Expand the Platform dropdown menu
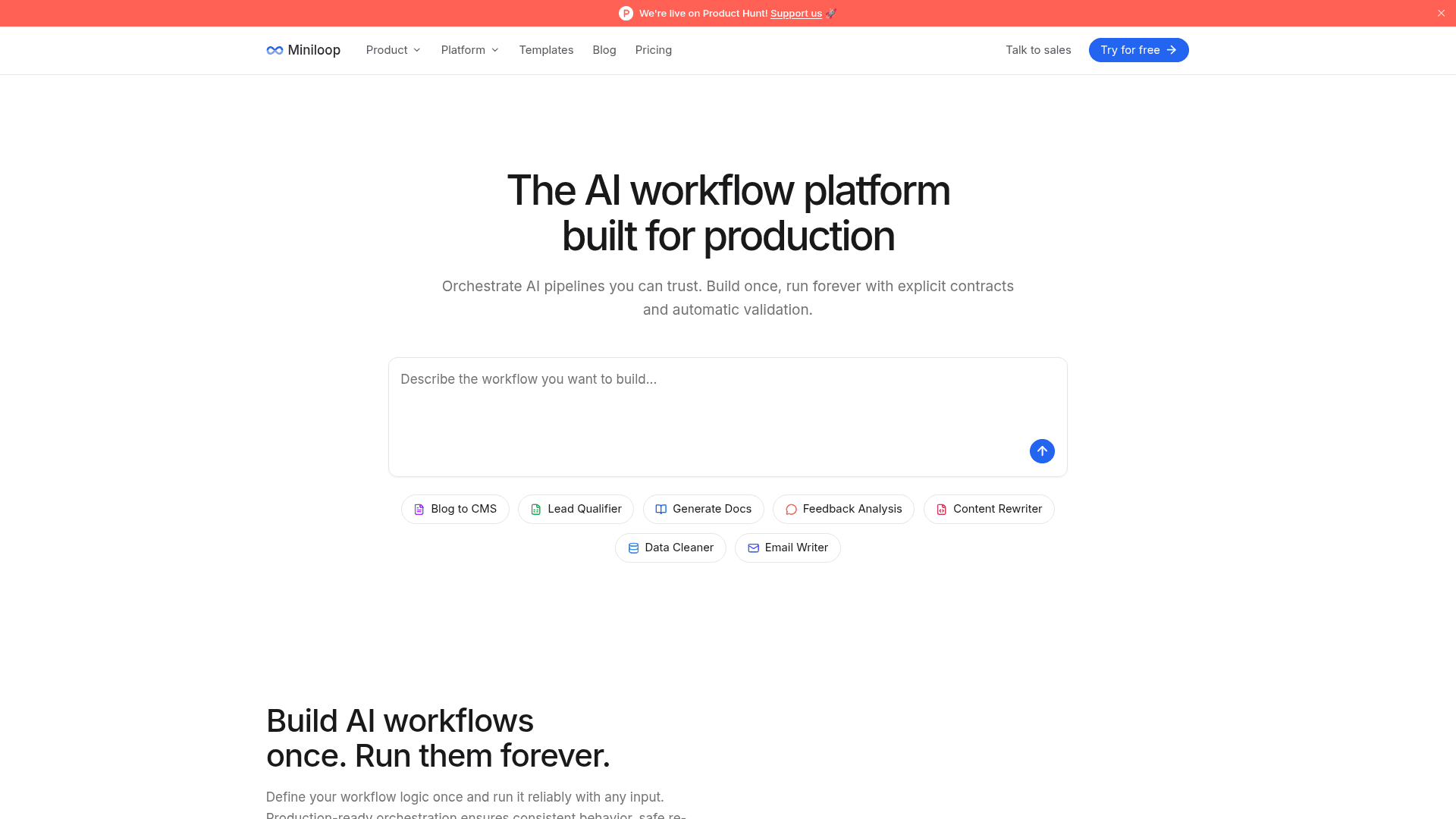The image size is (1456, 819). [469, 50]
